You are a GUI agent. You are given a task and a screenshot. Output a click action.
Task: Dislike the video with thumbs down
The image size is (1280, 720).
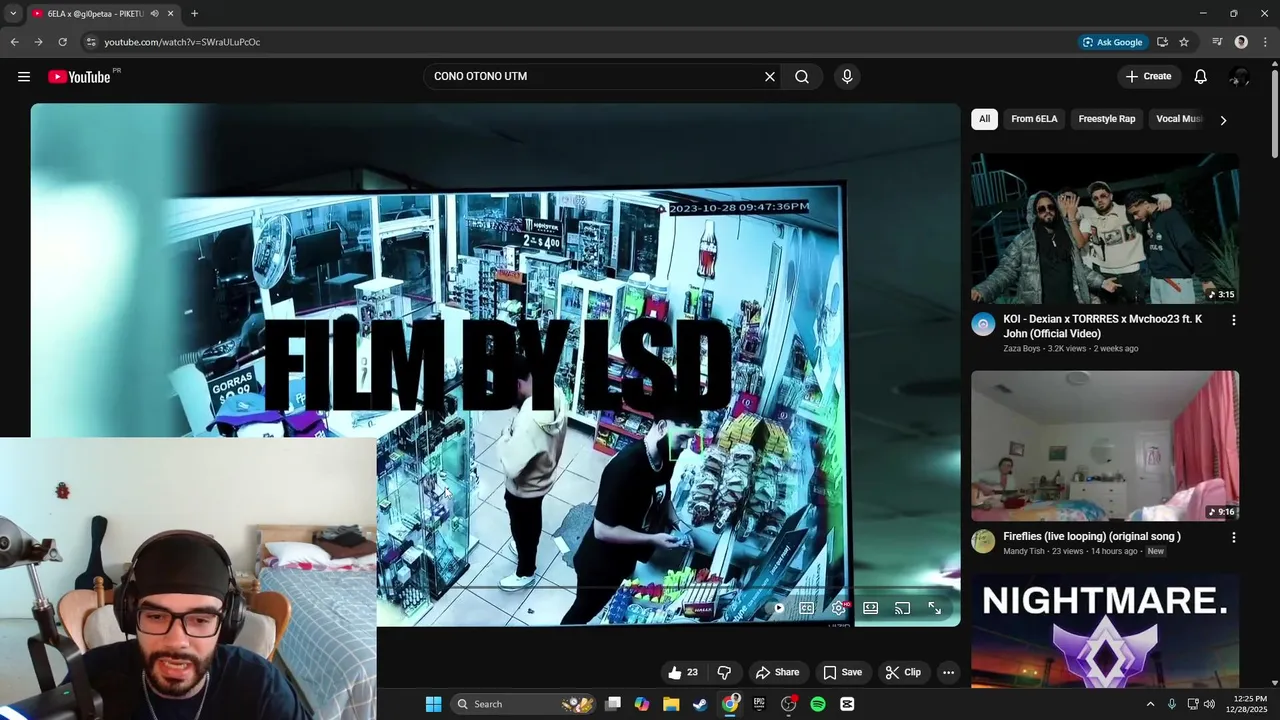(x=725, y=673)
